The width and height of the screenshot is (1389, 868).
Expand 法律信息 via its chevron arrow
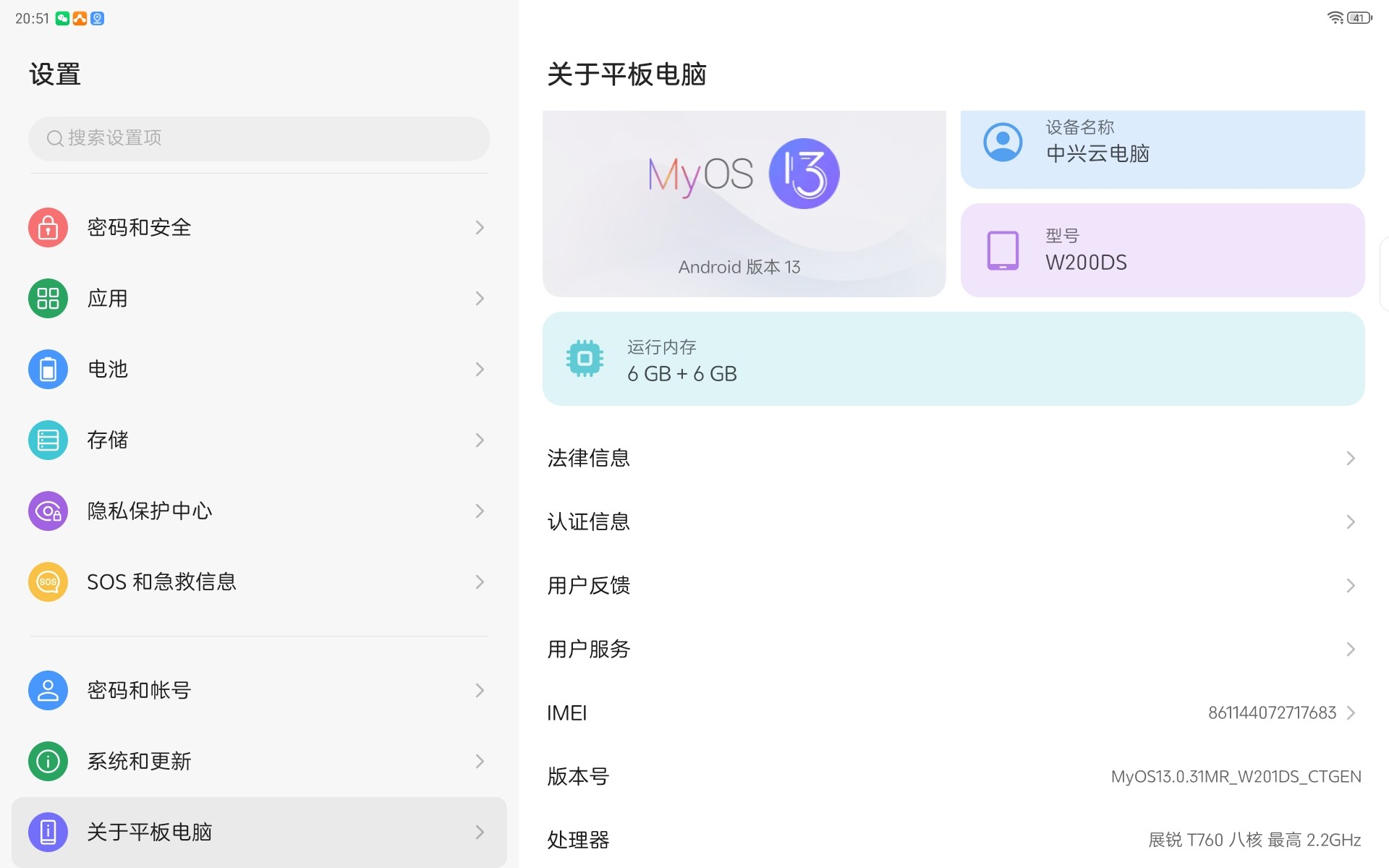1350,459
